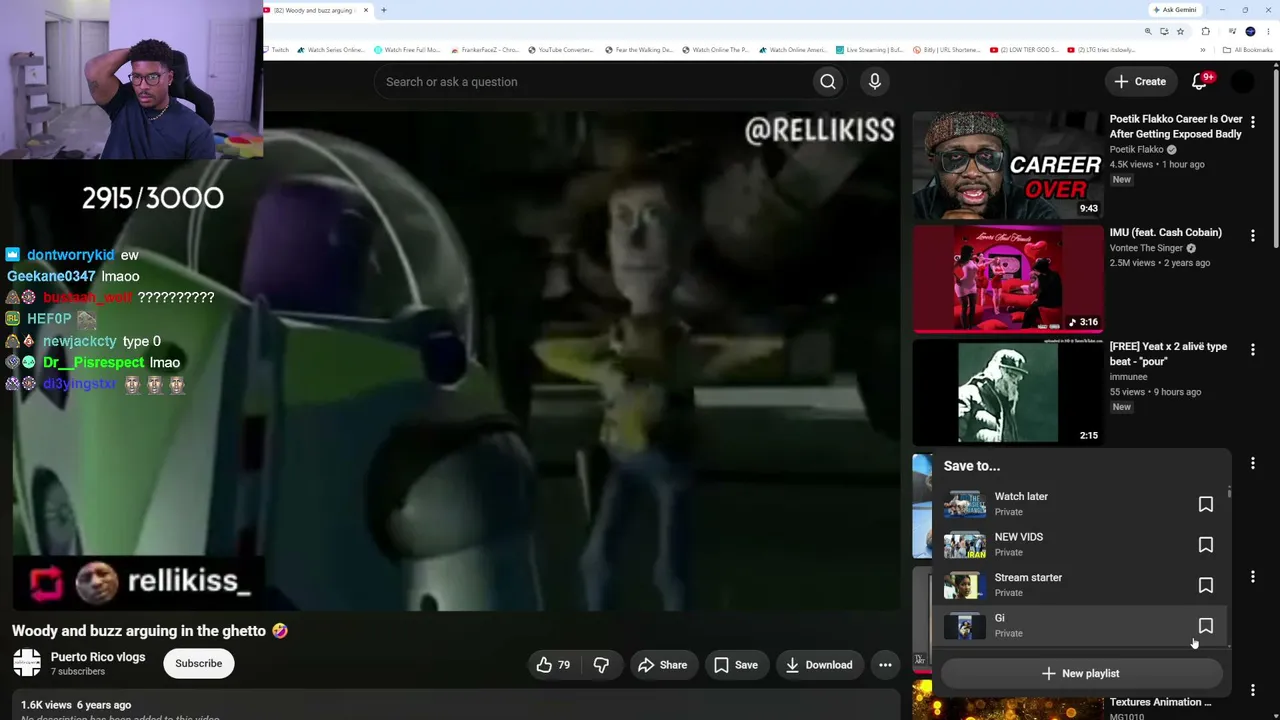
Task: Bookmark this tab with the star icon
Action: pyautogui.click(x=1180, y=31)
